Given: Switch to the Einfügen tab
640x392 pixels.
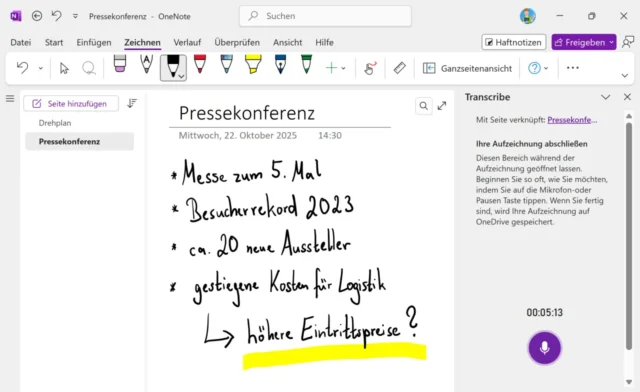Looking at the screenshot, I should [x=94, y=42].
